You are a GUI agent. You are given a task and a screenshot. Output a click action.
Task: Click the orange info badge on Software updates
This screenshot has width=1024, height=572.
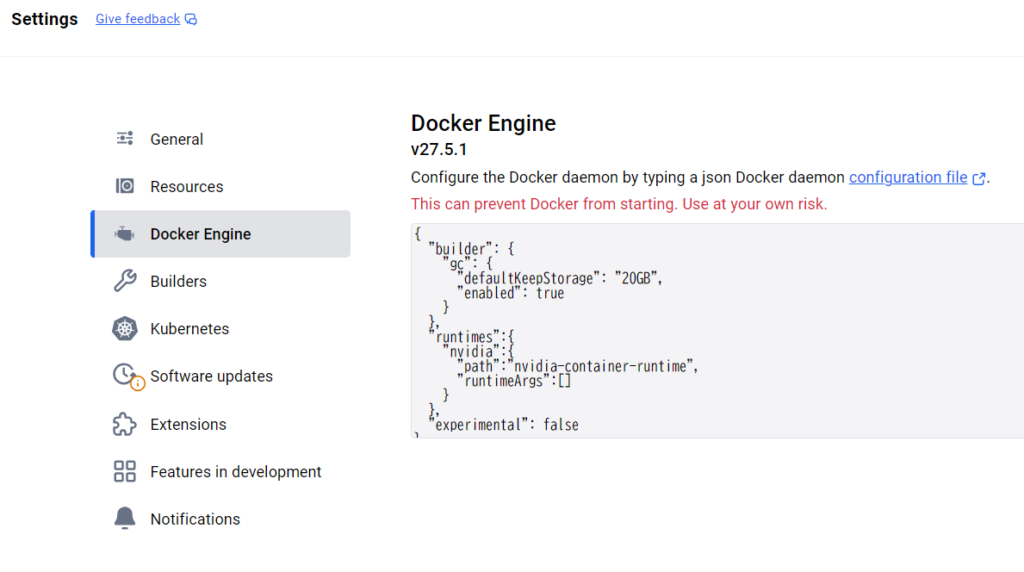tap(138, 383)
